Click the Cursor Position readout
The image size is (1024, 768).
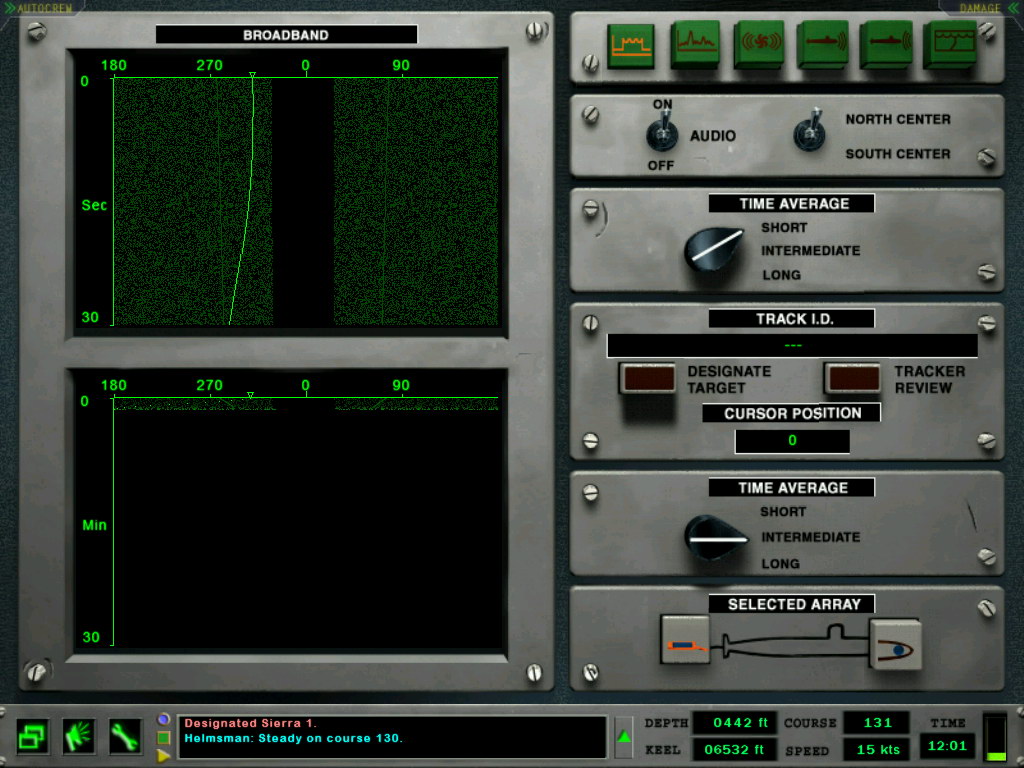click(x=792, y=441)
